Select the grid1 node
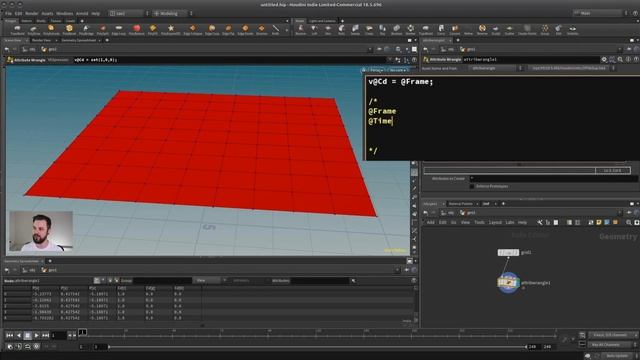Image resolution: width=640 pixels, height=360 pixels. (x=508, y=253)
